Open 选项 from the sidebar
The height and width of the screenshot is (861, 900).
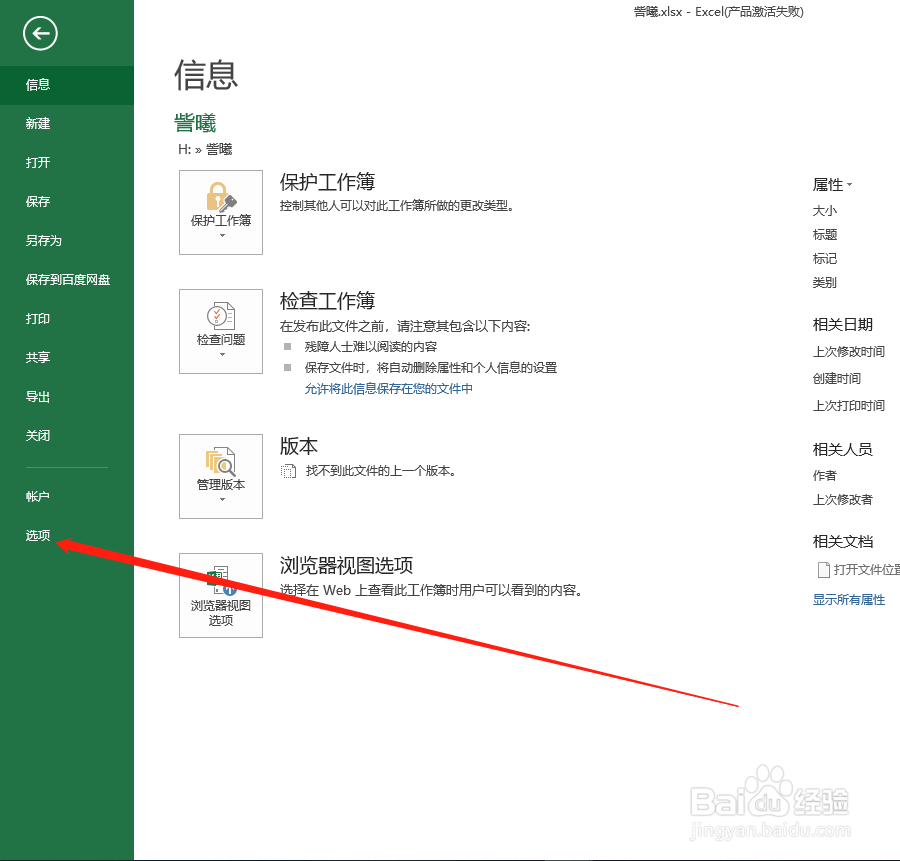(x=67, y=536)
